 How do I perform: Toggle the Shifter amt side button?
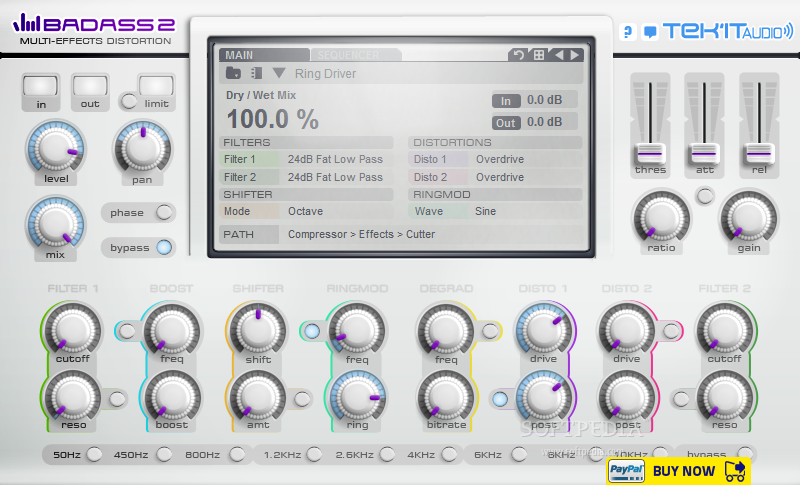click(302, 399)
